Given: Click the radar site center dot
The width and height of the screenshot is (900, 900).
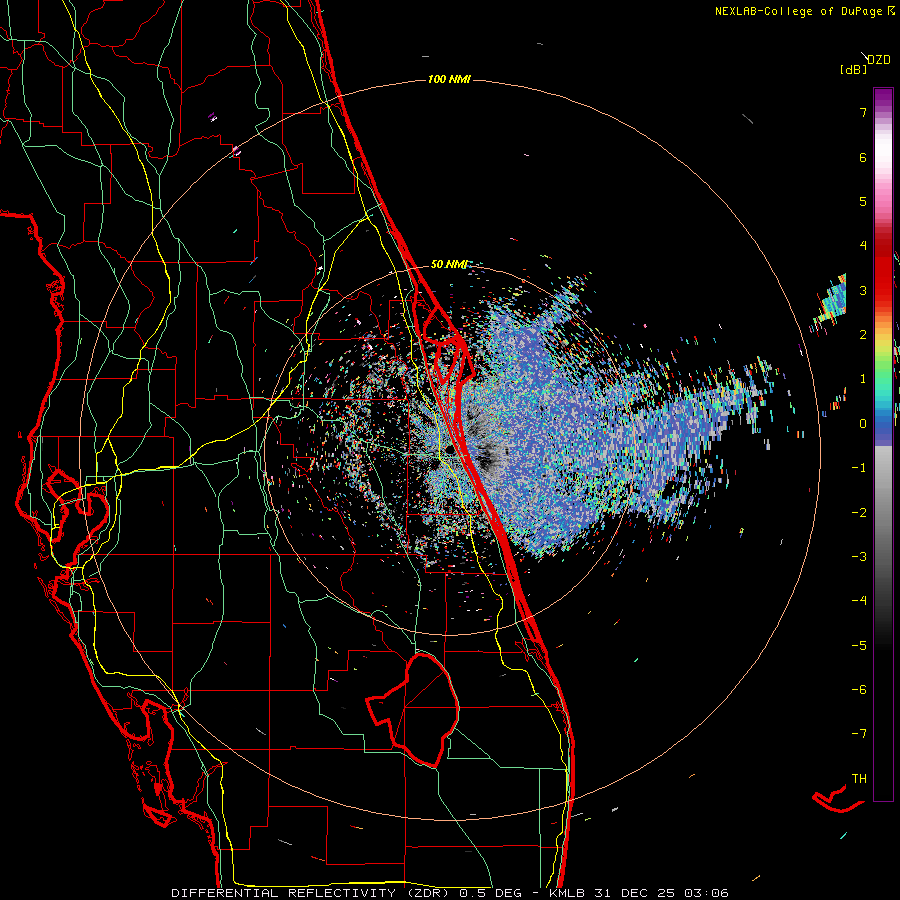Looking at the screenshot, I should tap(448, 449).
